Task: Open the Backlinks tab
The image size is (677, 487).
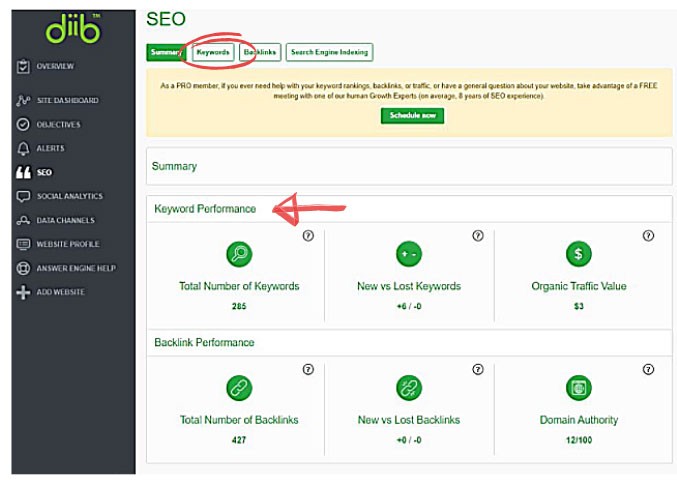Action: pos(260,52)
